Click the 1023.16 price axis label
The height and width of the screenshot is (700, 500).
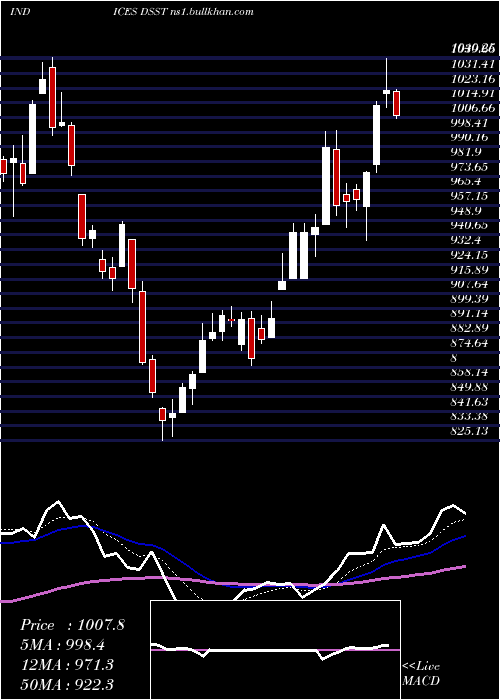[x=473, y=79]
